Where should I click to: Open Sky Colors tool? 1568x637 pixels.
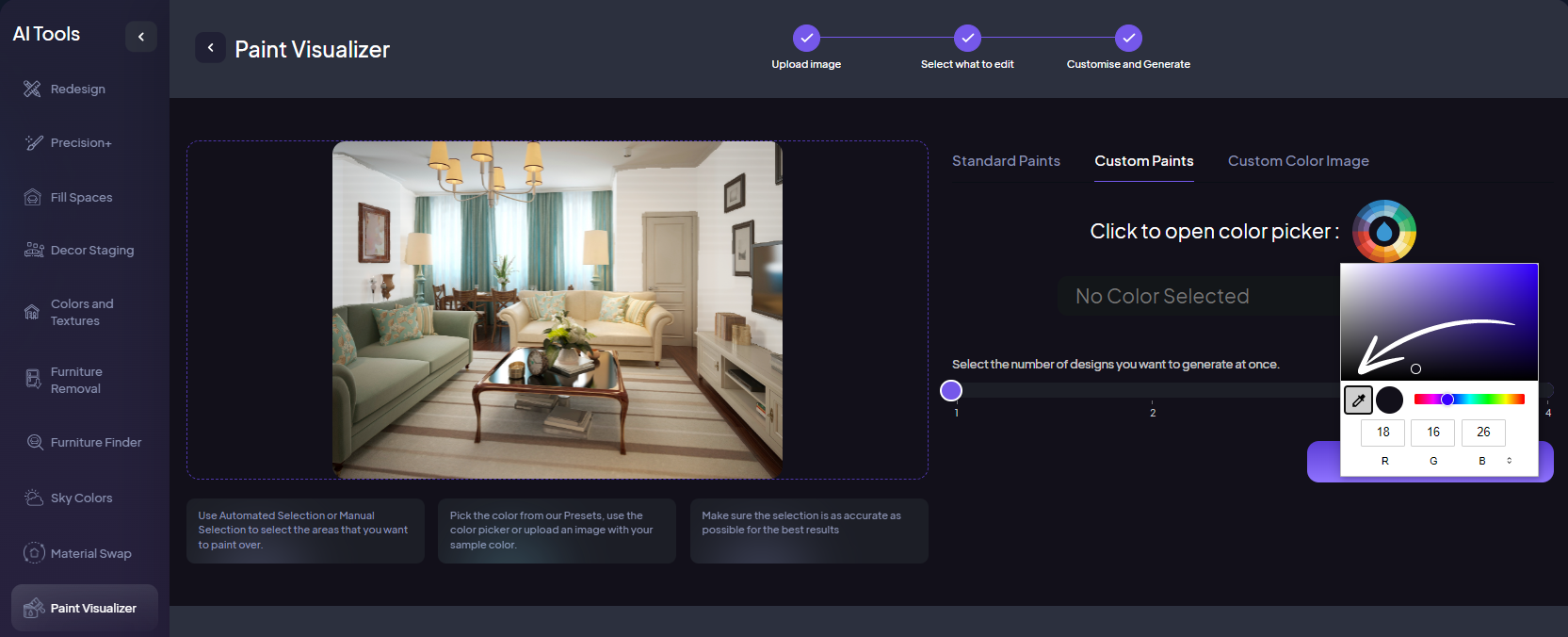coord(81,498)
